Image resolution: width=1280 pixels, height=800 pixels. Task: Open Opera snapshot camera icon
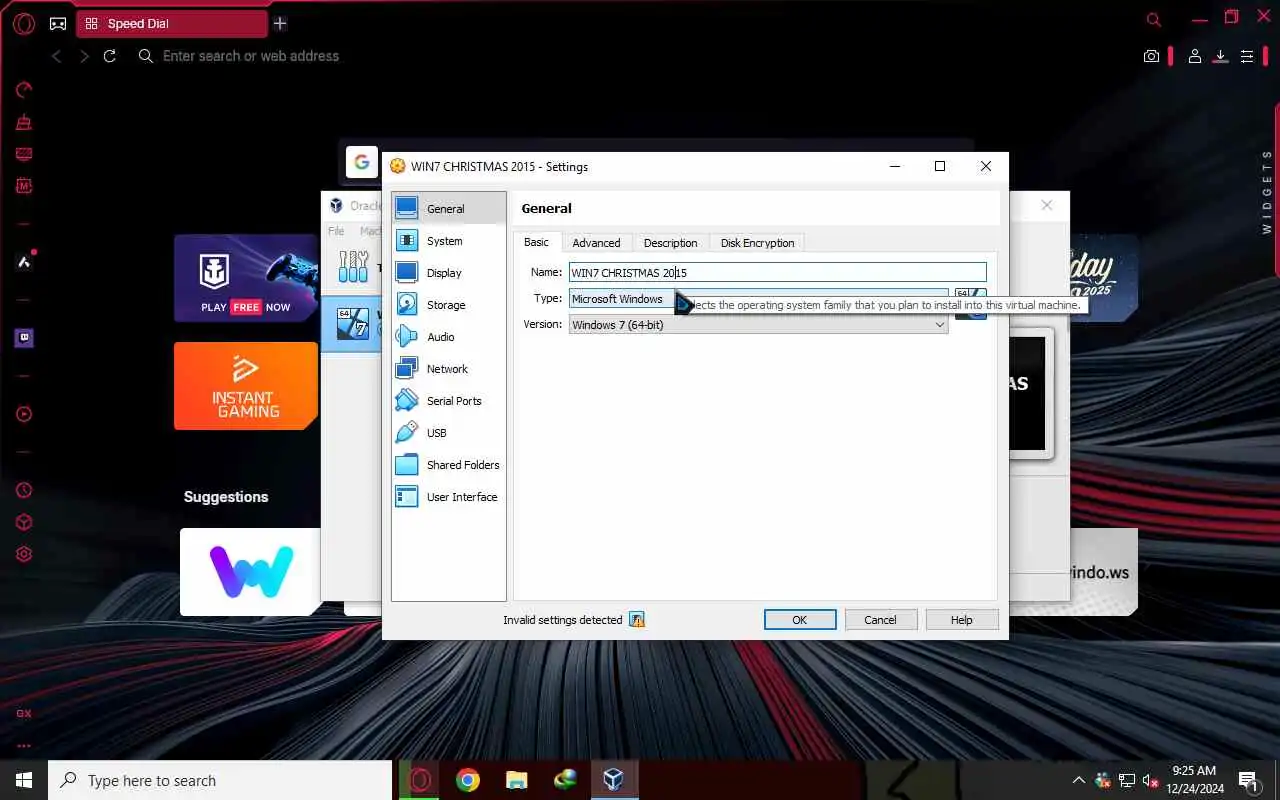pyautogui.click(x=1152, y=57)
